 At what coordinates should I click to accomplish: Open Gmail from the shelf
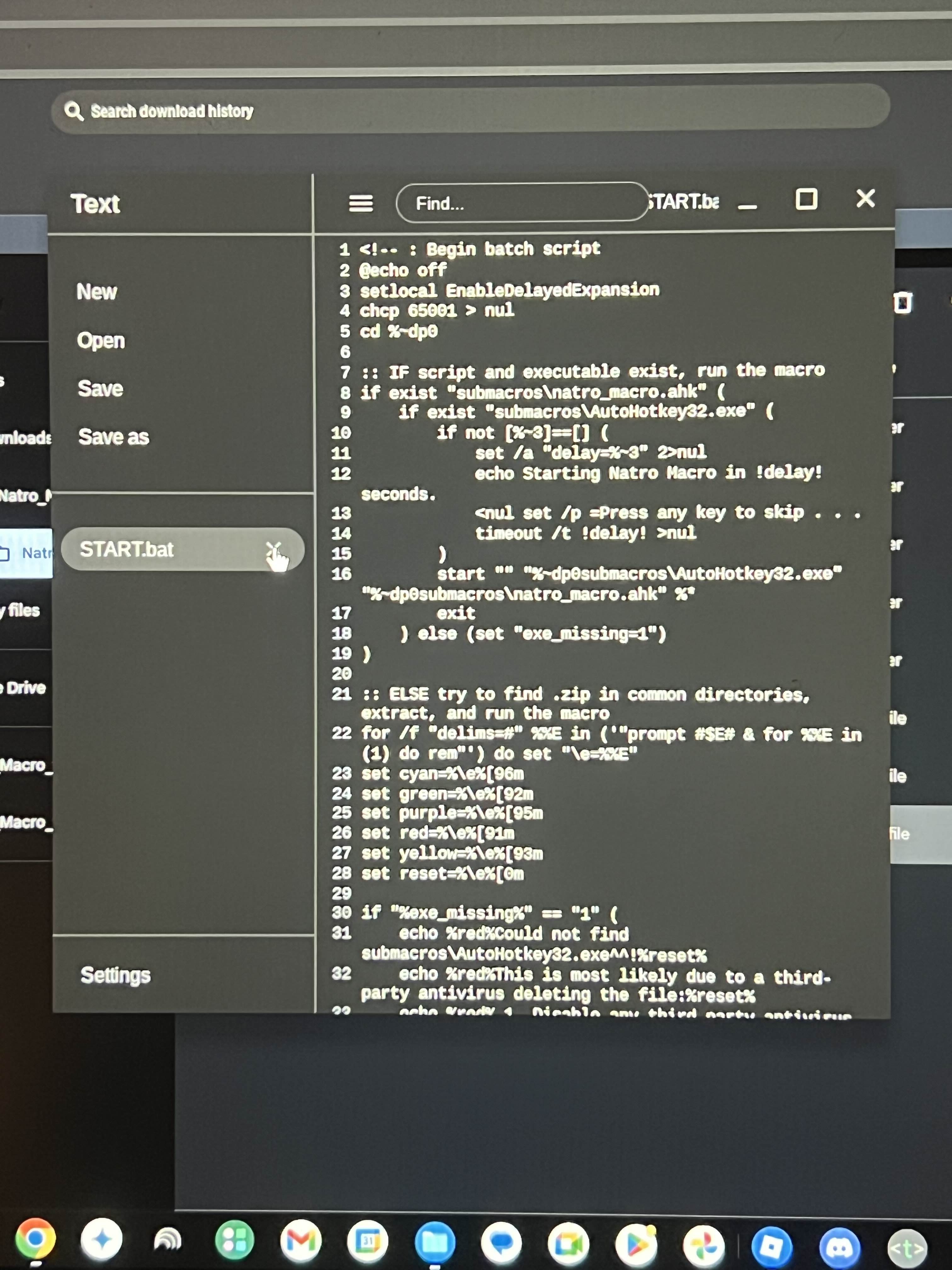point(301,1241)
